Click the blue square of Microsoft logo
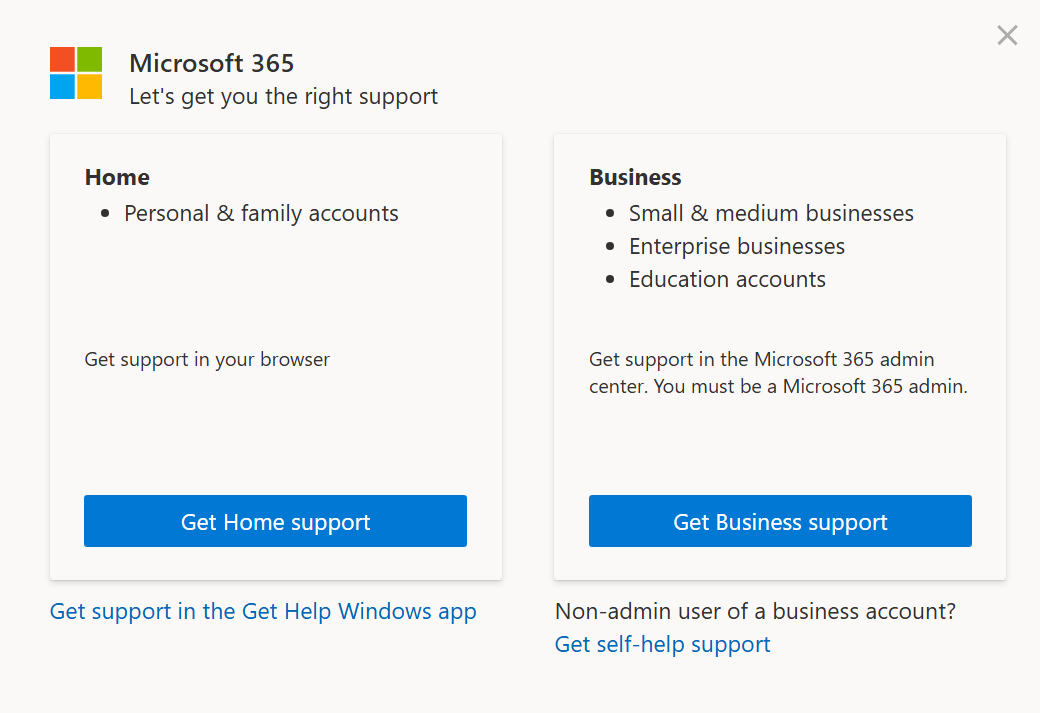 pyautogui.click(x=62, y=87)
